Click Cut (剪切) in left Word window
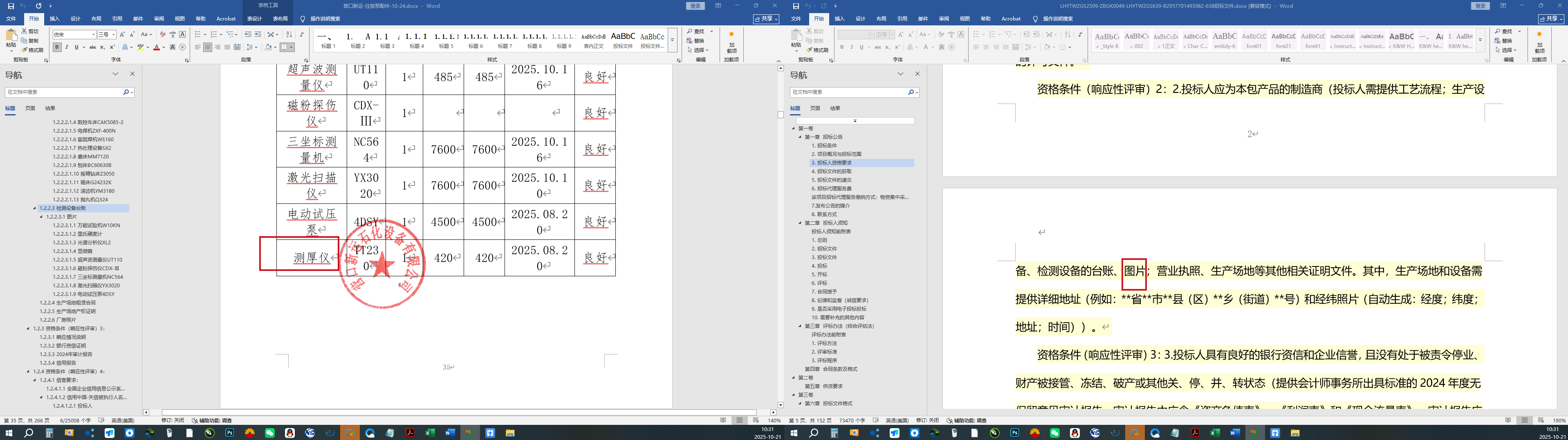The height and width of the screenshot is (440, 1568). pos(30,31)
